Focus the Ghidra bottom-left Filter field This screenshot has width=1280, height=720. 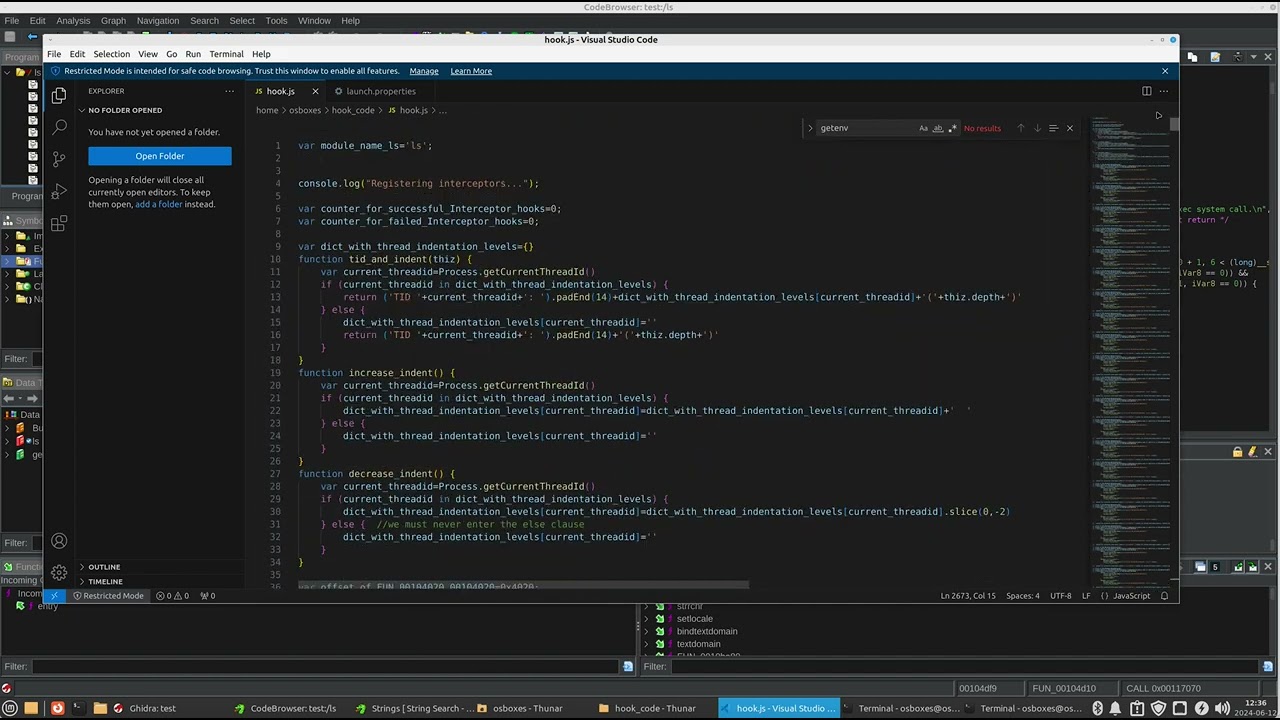[326, 666]
